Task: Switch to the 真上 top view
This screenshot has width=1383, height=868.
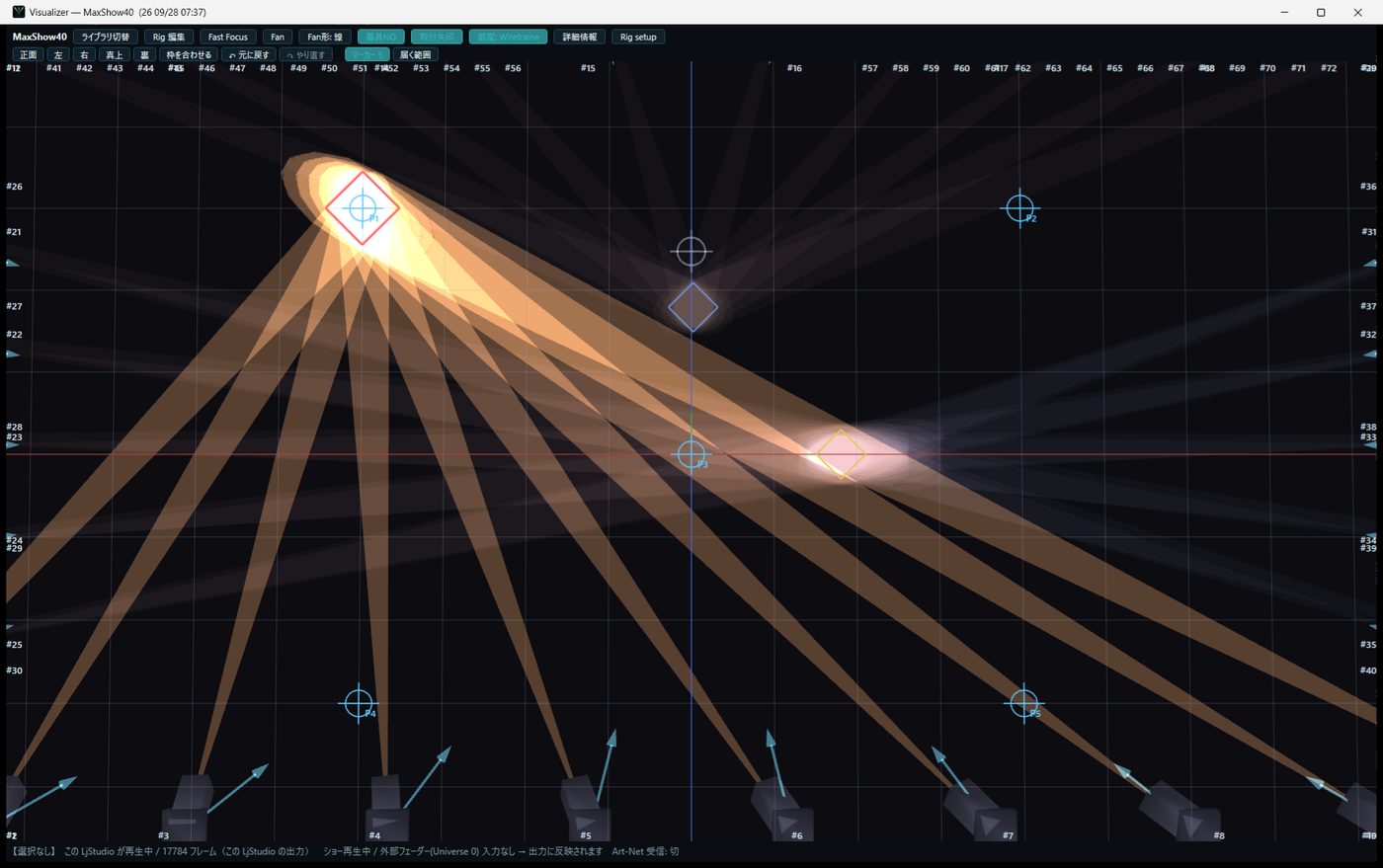Action: point(115,54)
